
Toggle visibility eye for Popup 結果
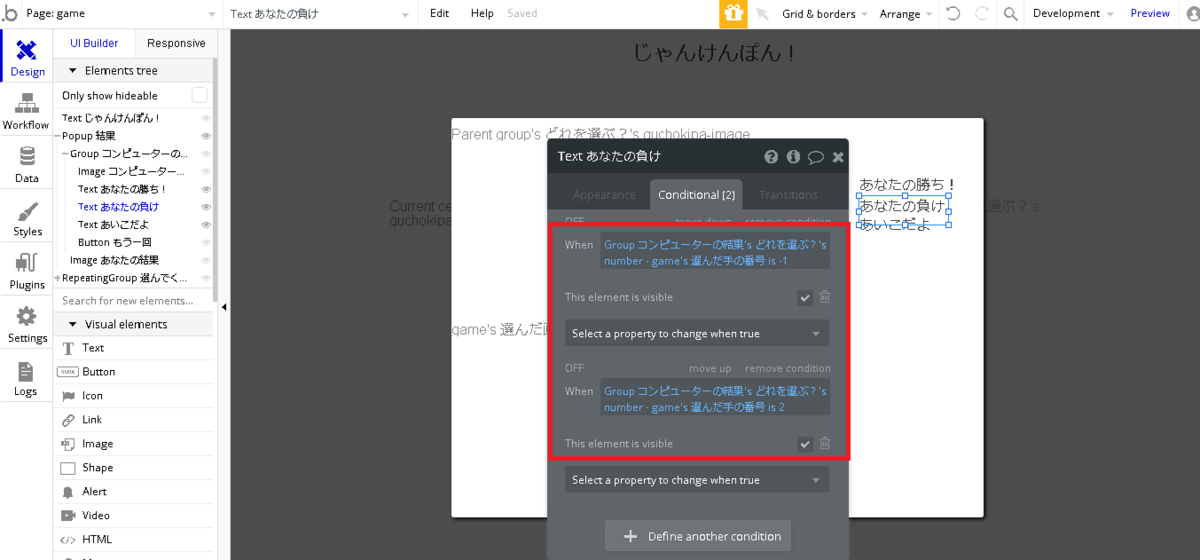tap(206, 136)
